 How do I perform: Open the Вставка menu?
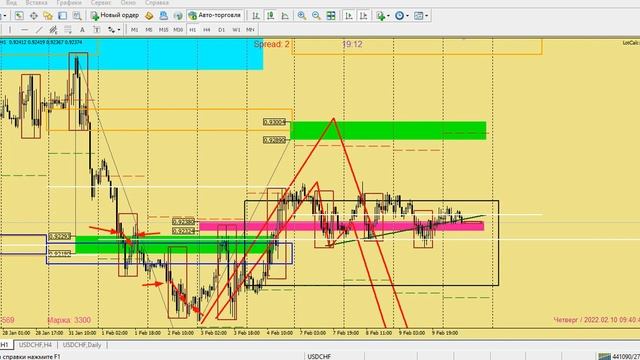pos(36,2)
